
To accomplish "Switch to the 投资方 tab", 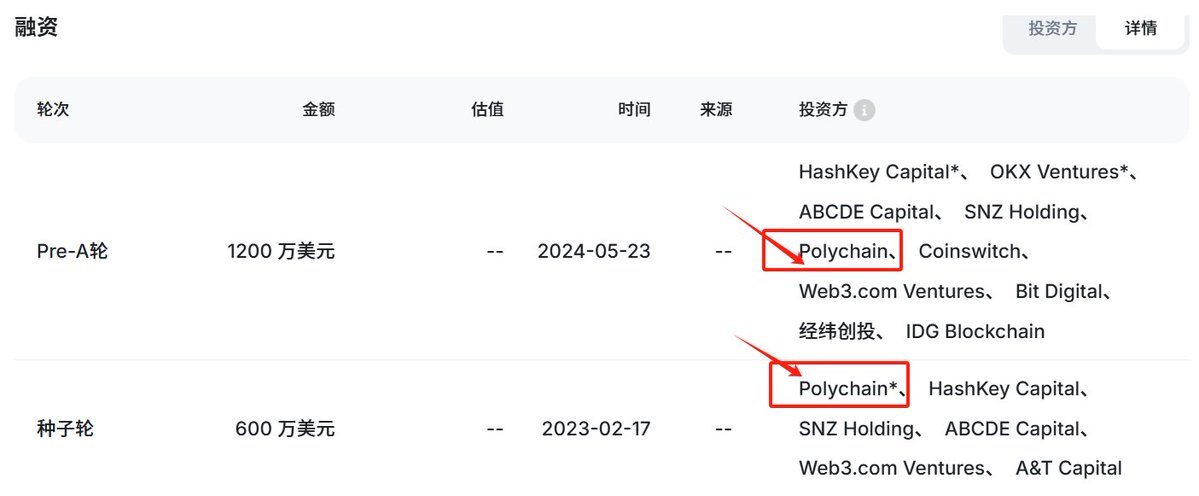I will (x=1052, y=28).
